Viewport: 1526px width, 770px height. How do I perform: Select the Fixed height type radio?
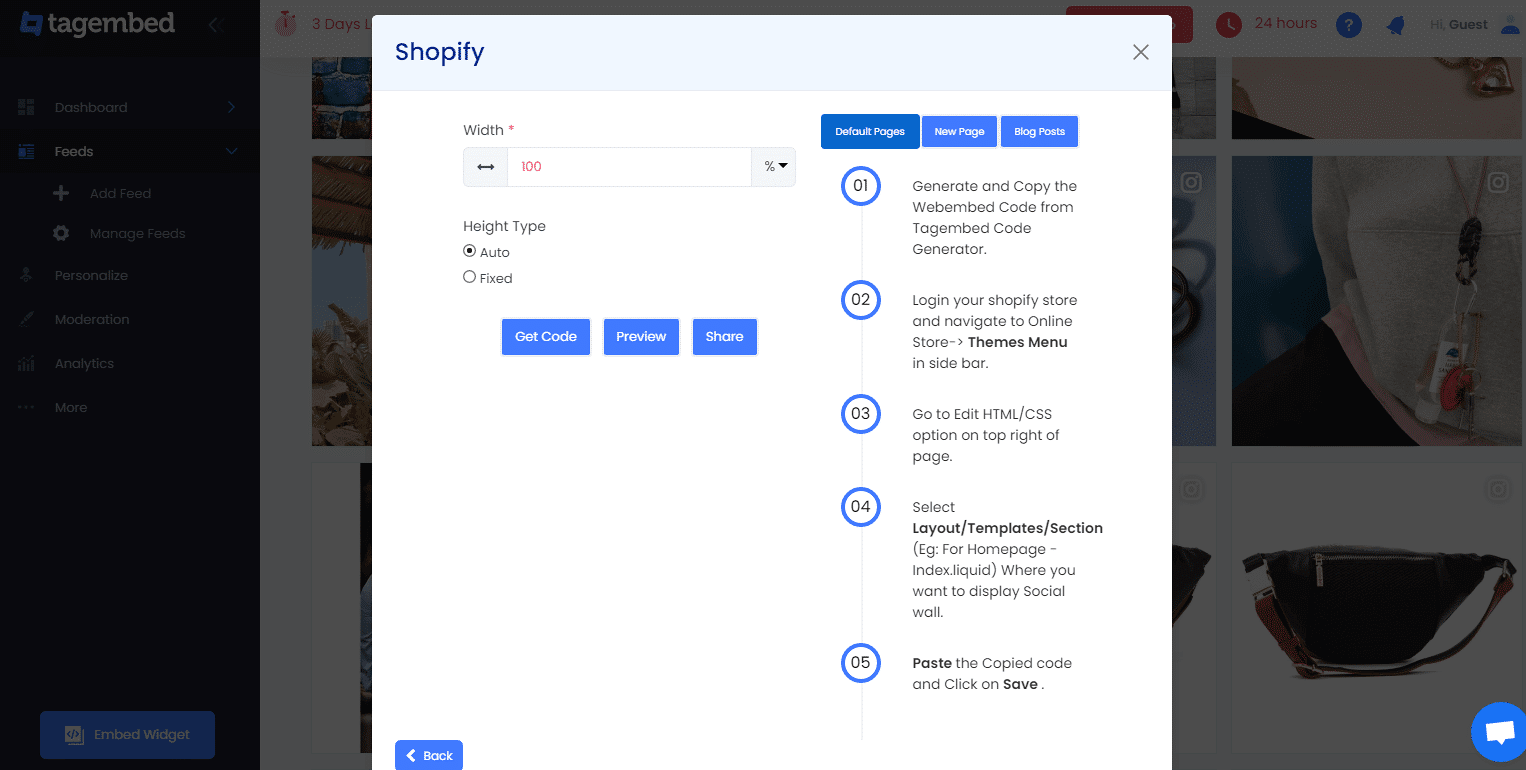[x=469, y=277]
